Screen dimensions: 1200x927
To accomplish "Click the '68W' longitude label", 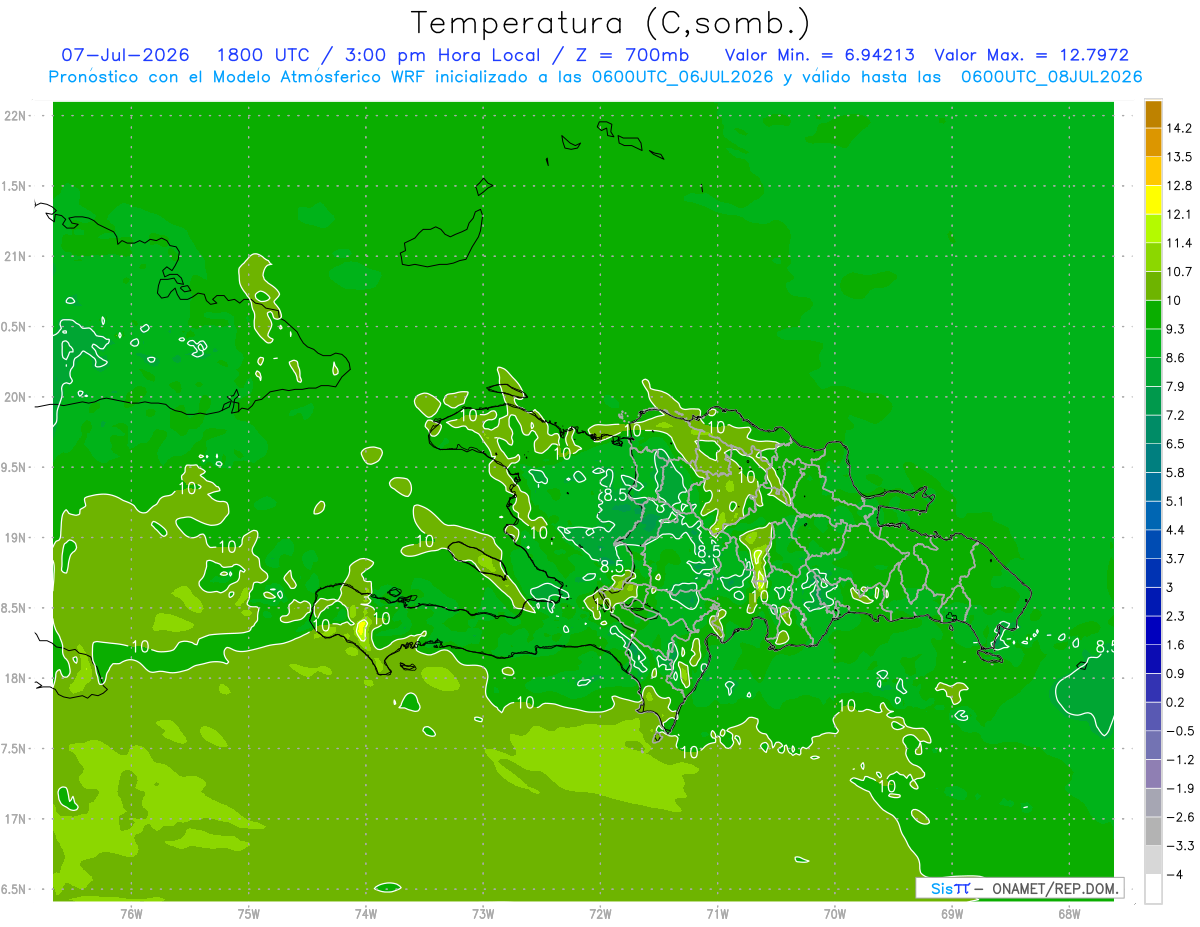I will [1068, 912].
